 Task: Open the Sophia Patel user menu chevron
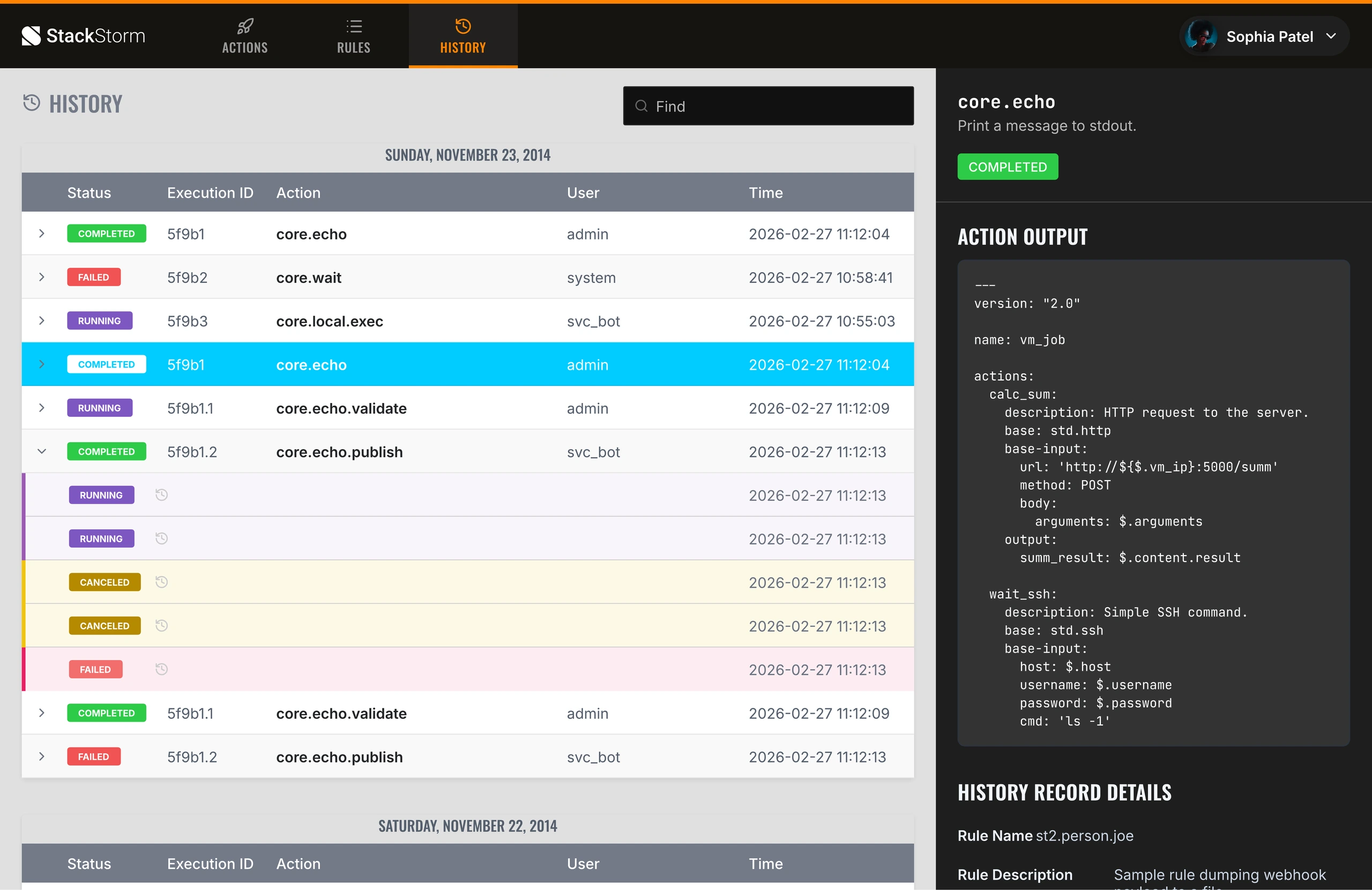point(1331,36)
